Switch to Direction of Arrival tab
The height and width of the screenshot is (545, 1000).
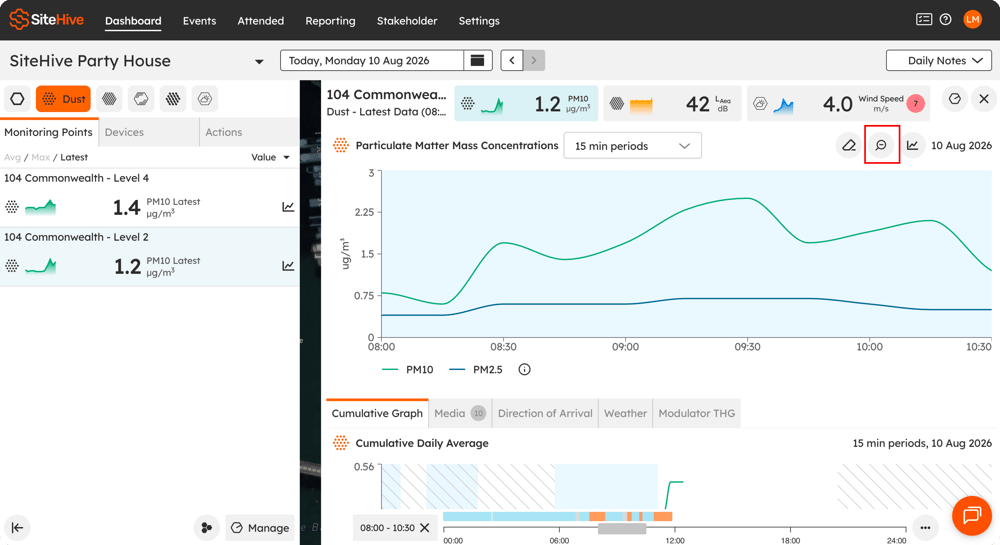545,413
